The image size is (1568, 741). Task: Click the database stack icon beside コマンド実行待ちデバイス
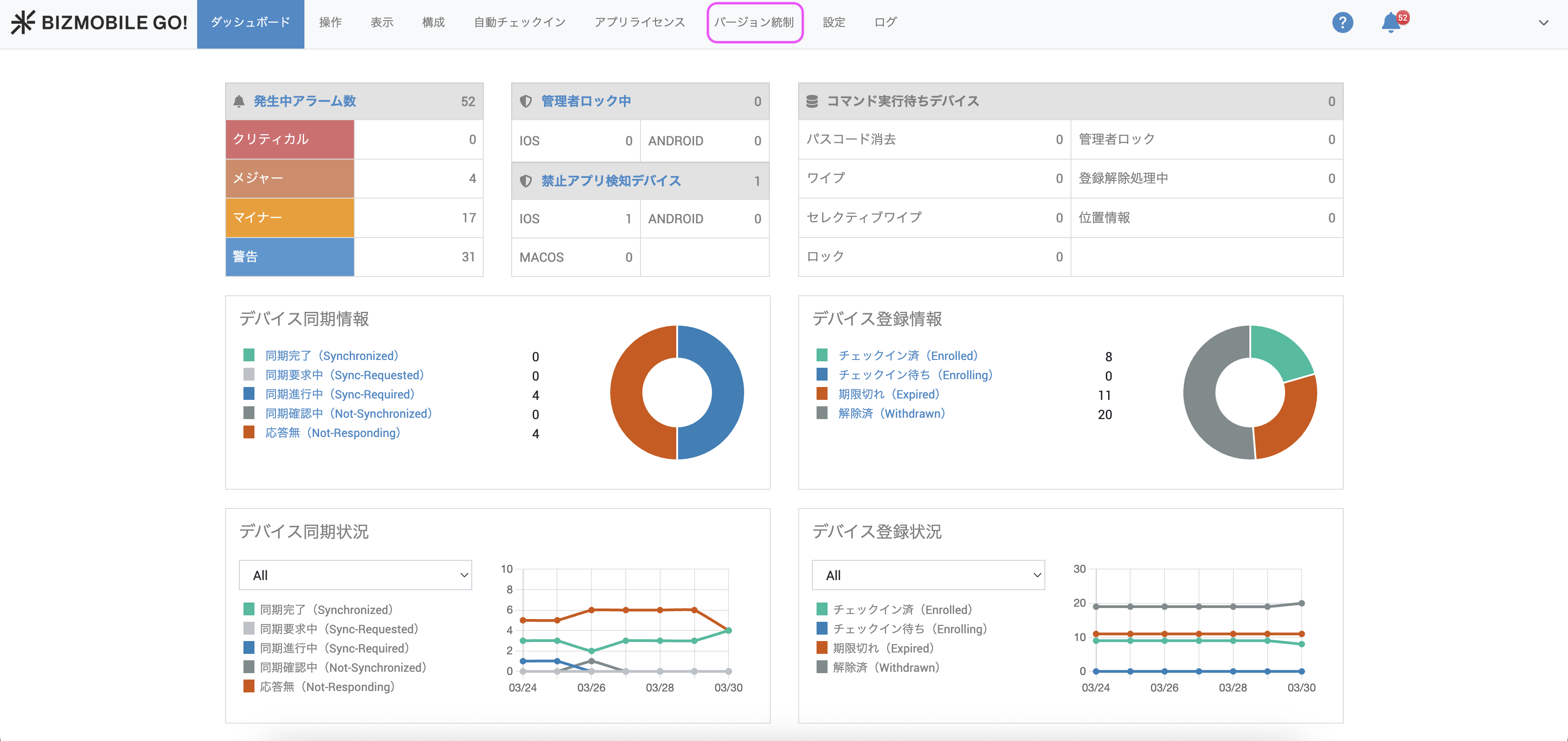coord(812,102)
